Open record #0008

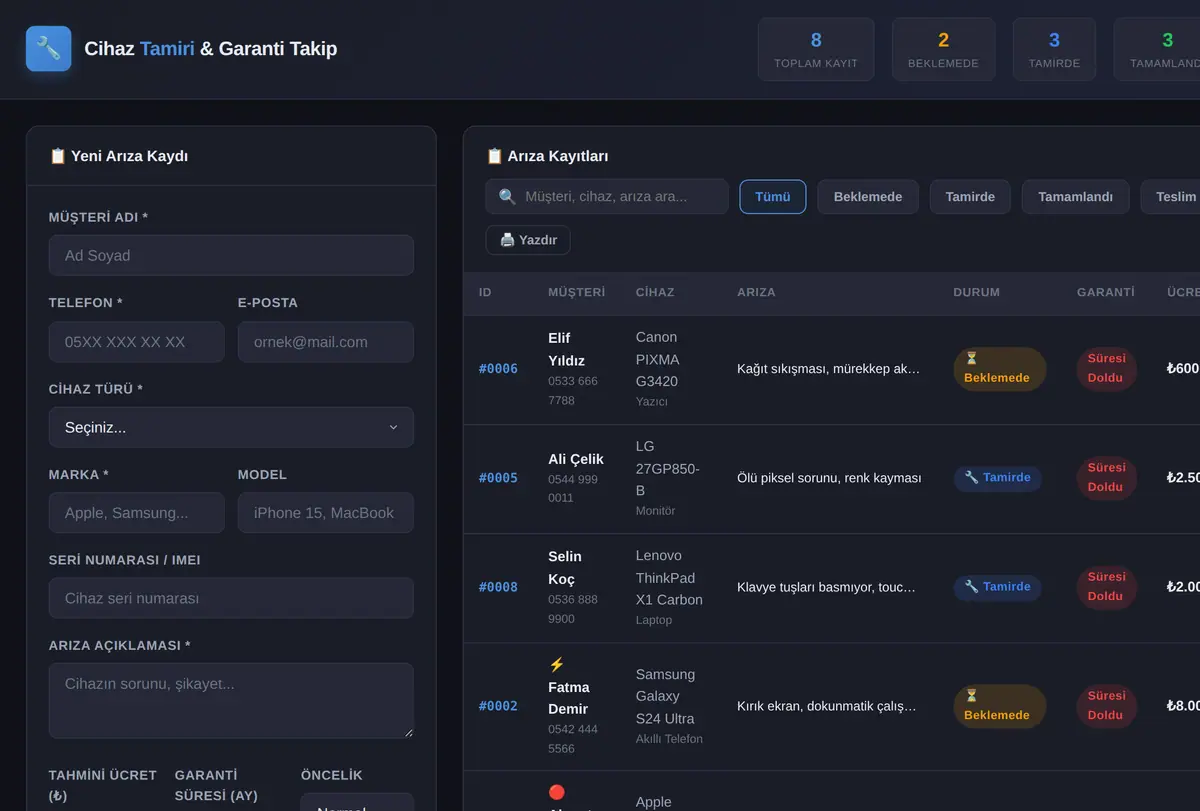pyautogui.click(x=498, y=587)
